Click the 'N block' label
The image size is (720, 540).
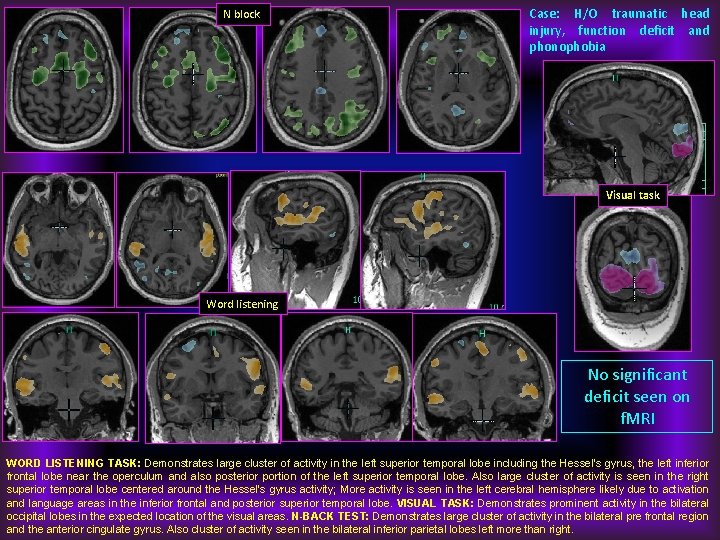(242, 15)
